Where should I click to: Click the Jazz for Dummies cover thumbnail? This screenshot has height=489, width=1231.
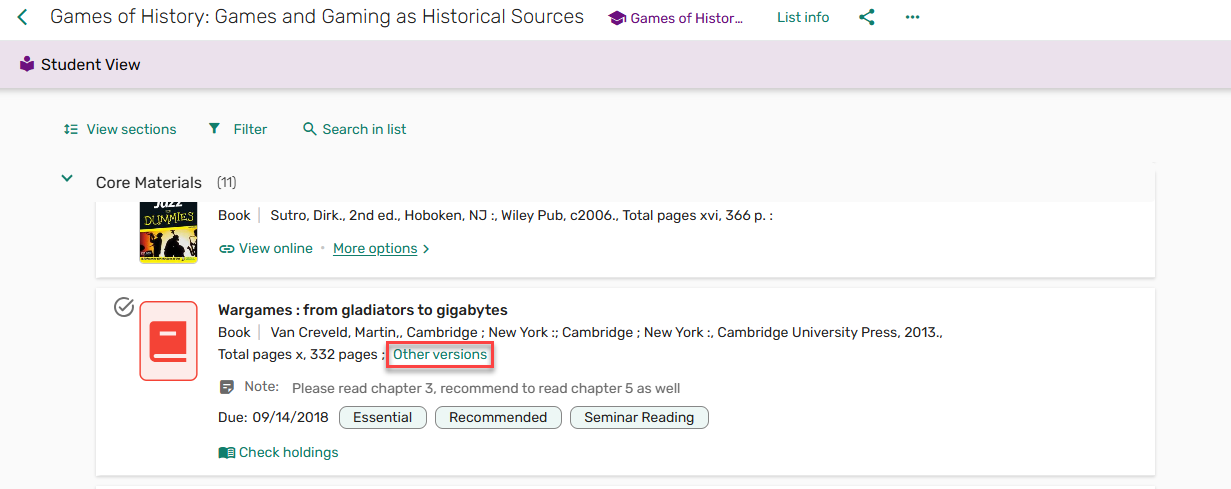168,231
